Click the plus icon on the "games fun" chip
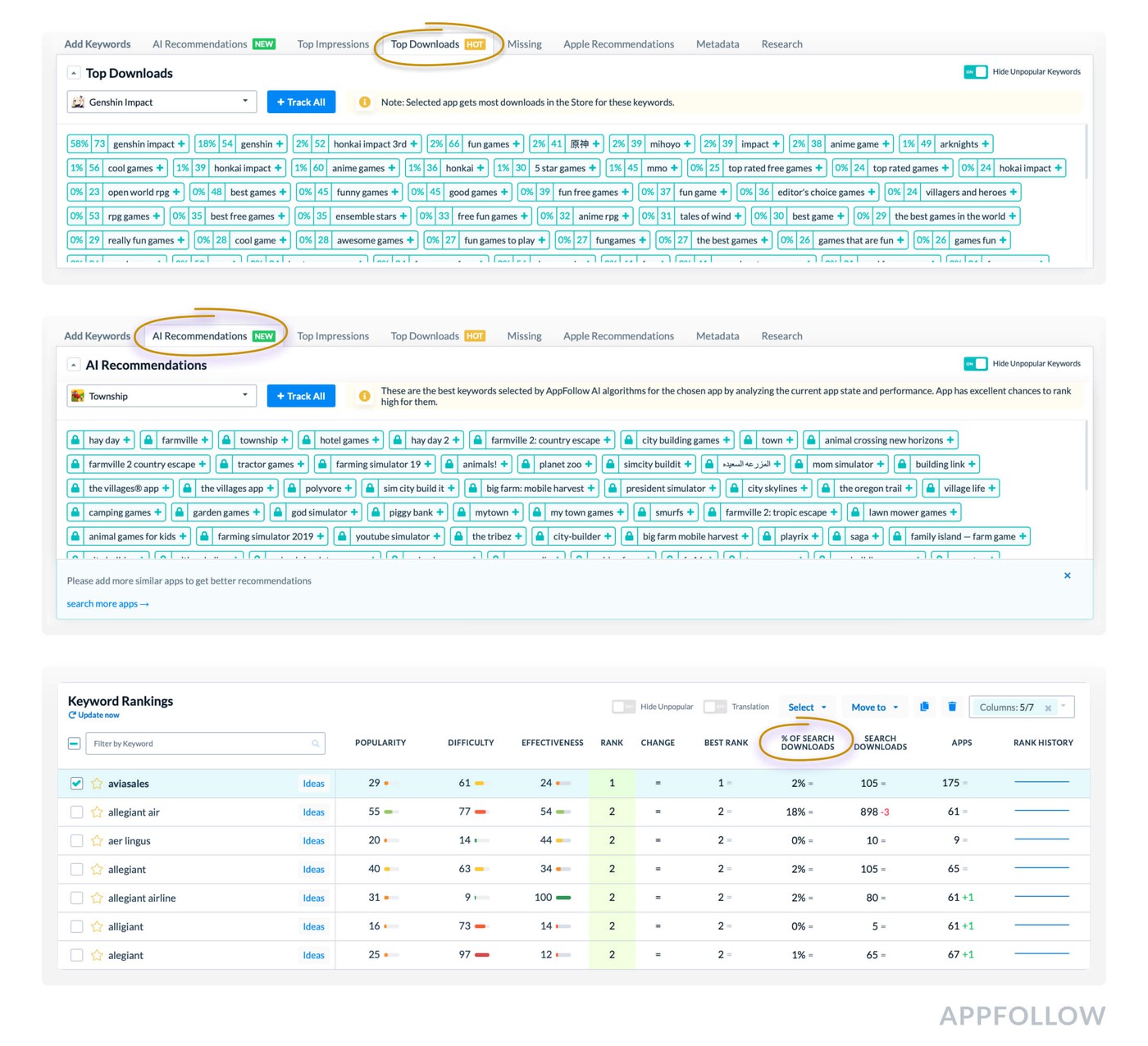 (1003, 241)
